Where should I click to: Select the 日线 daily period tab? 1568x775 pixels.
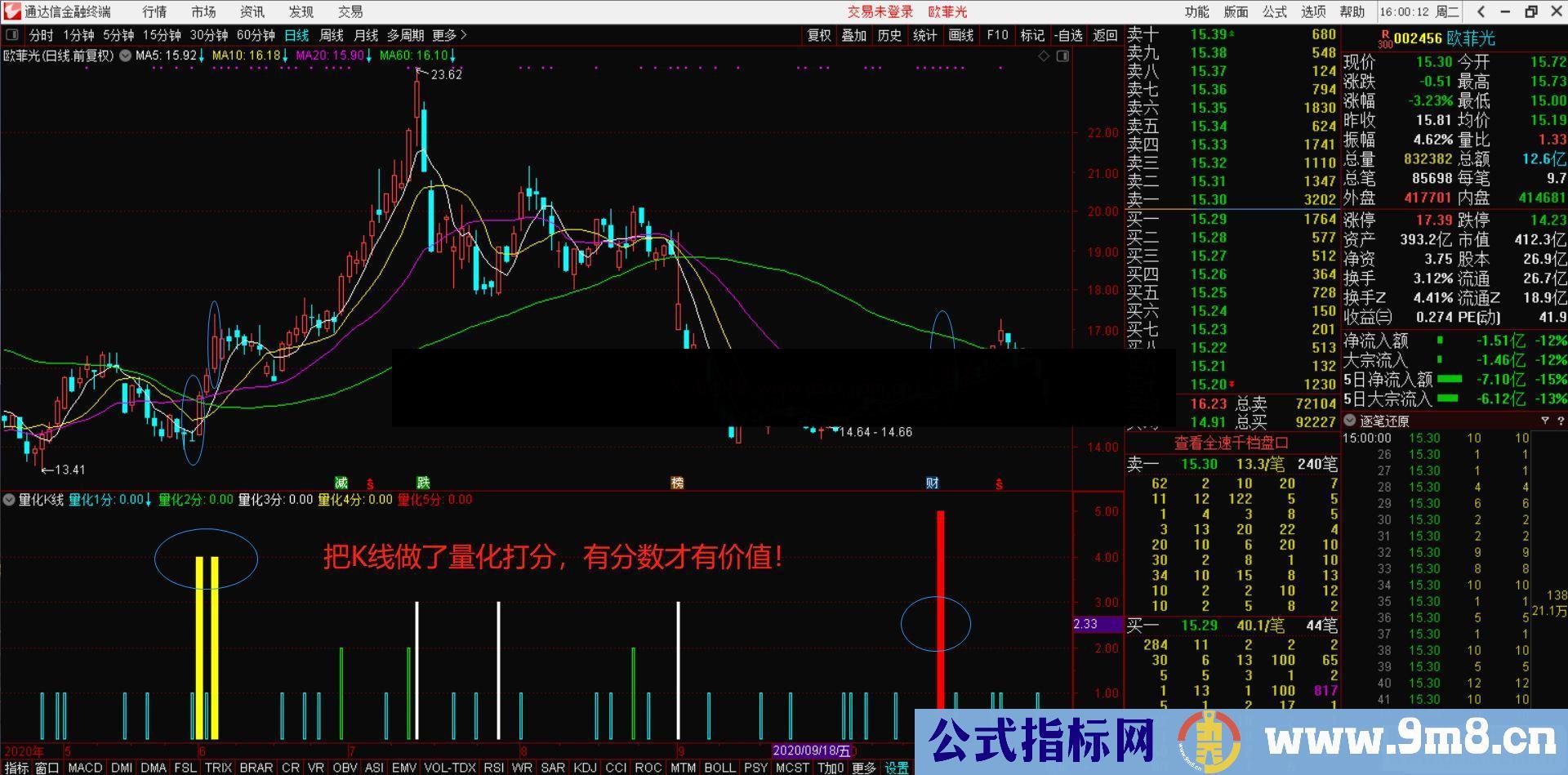[x=296, y=35]
